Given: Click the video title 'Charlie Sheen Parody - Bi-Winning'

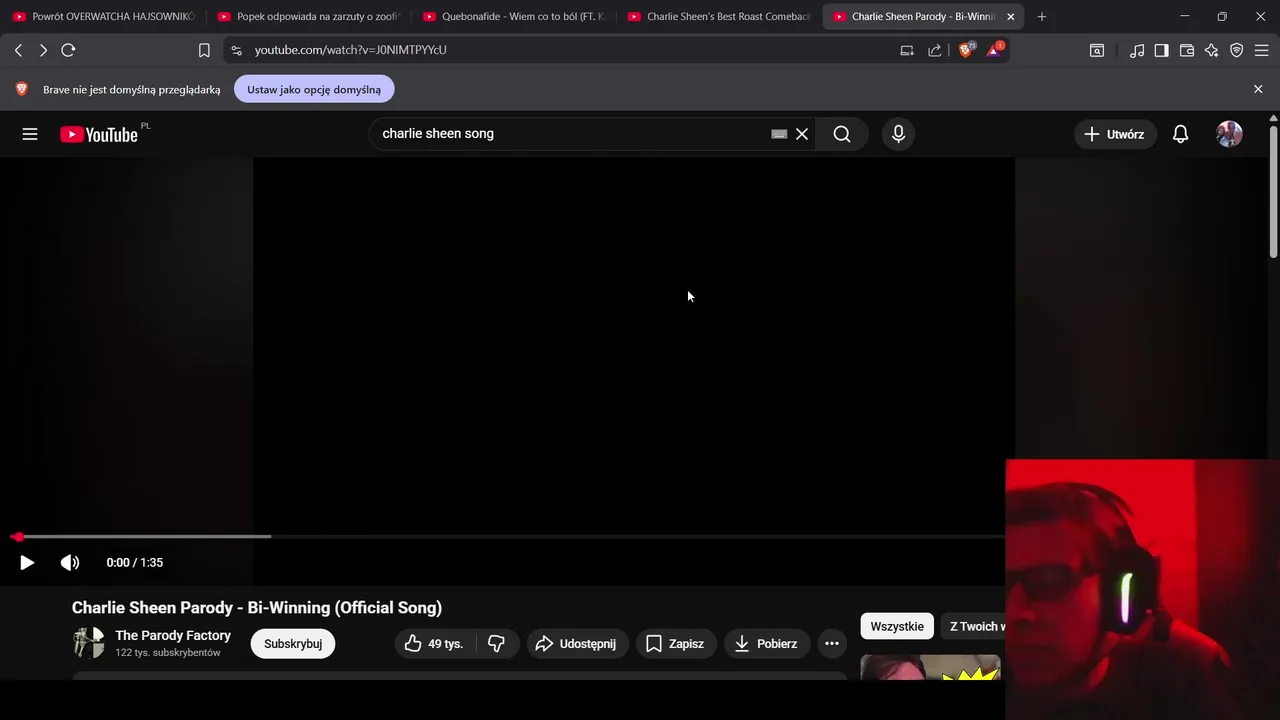Looking at the screenshot, I should tap(257, 608).
